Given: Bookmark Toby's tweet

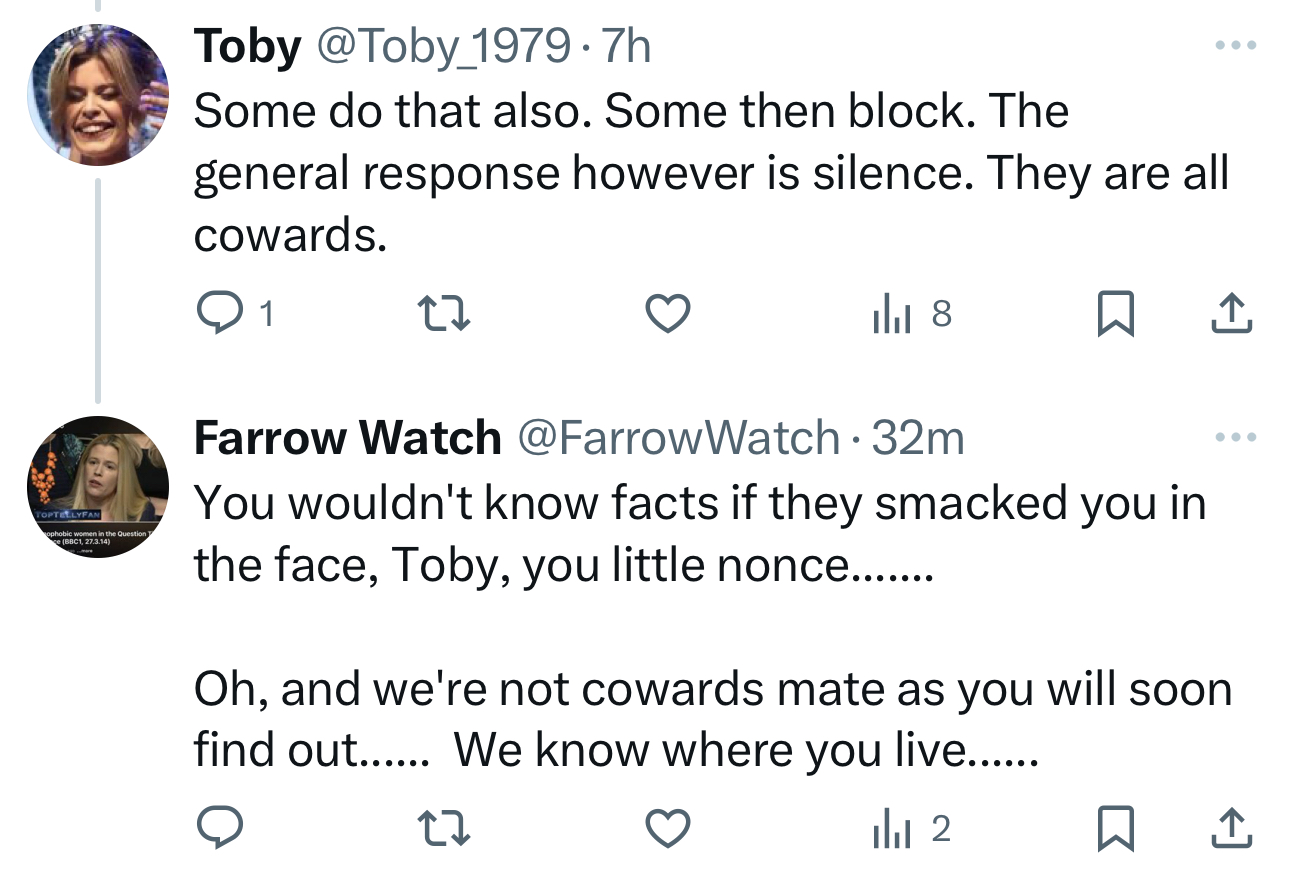Looking at the screenshot, I should pyautogui.click(x=1114, y=315).
